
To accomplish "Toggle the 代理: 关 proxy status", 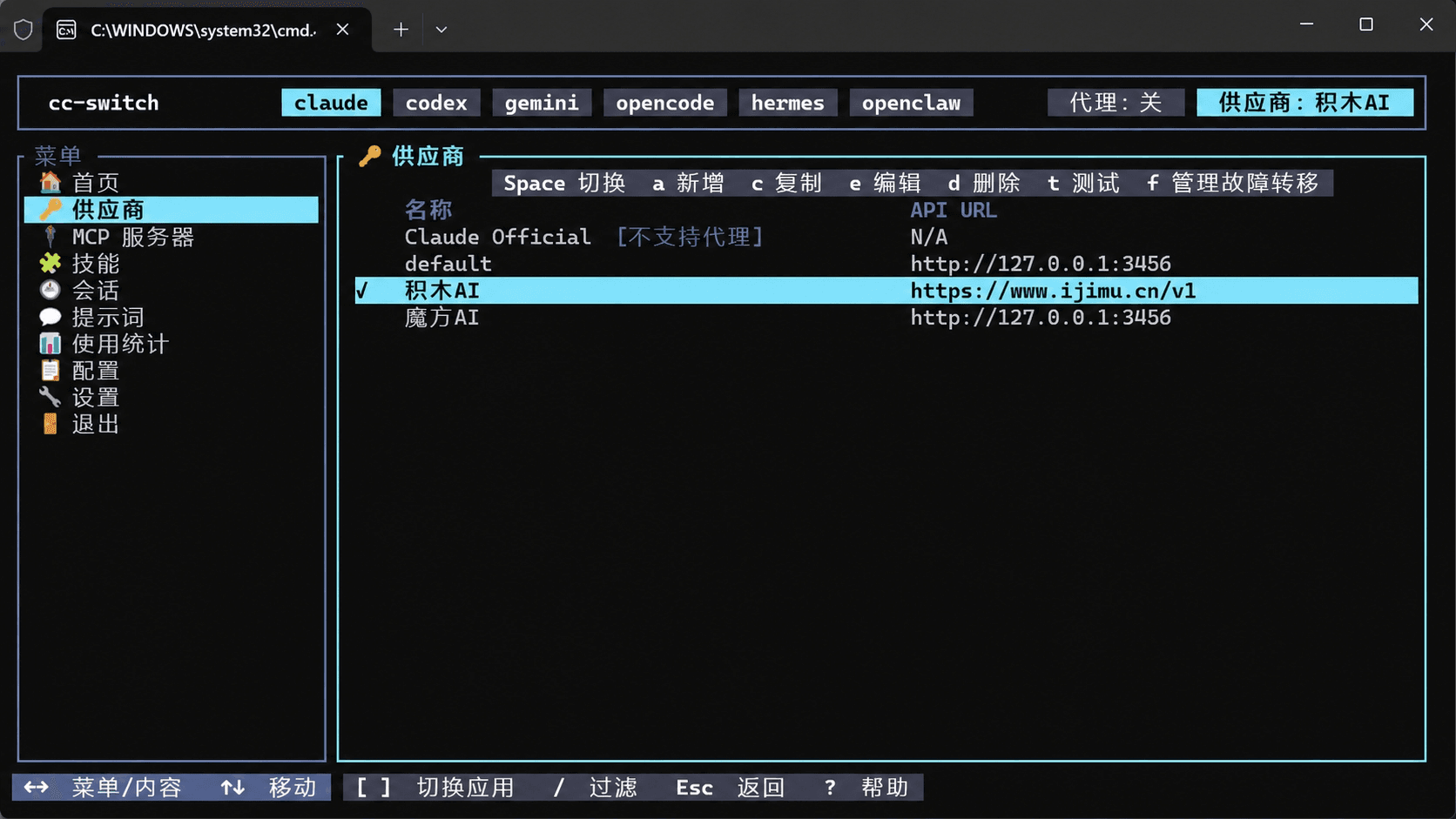I will [1116, 103].
